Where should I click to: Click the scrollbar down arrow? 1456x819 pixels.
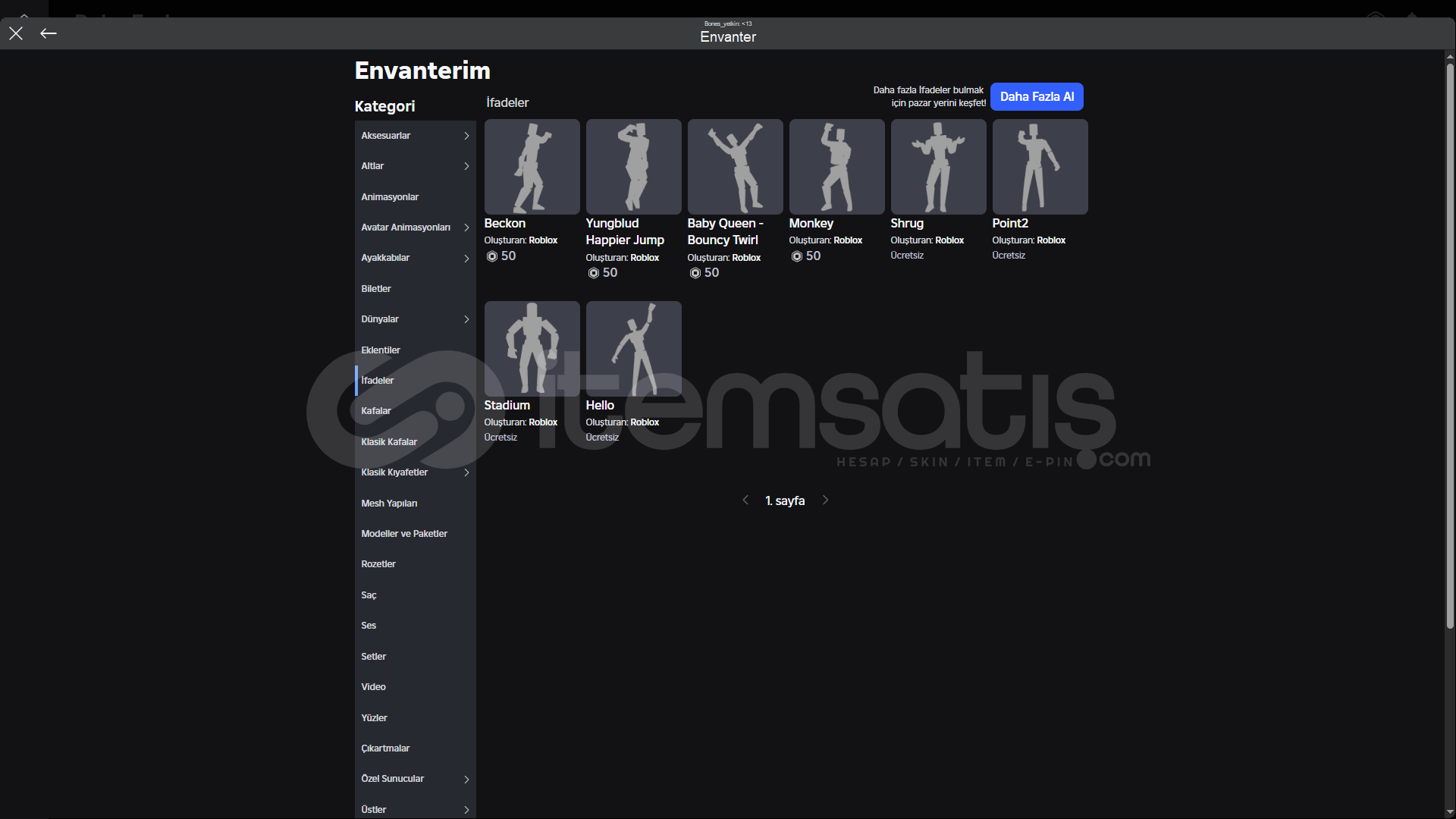pyautogui.click(x=1450, y=812)
